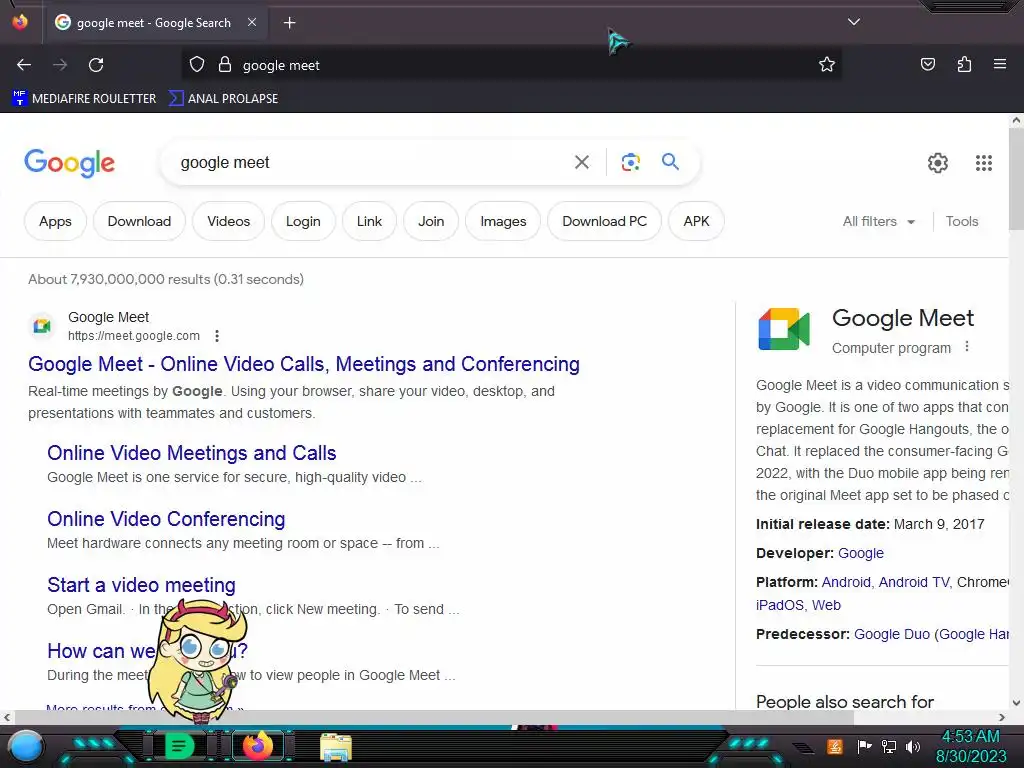Open iPadOS platform link
1024x768 pixels.
pos(779,605)
